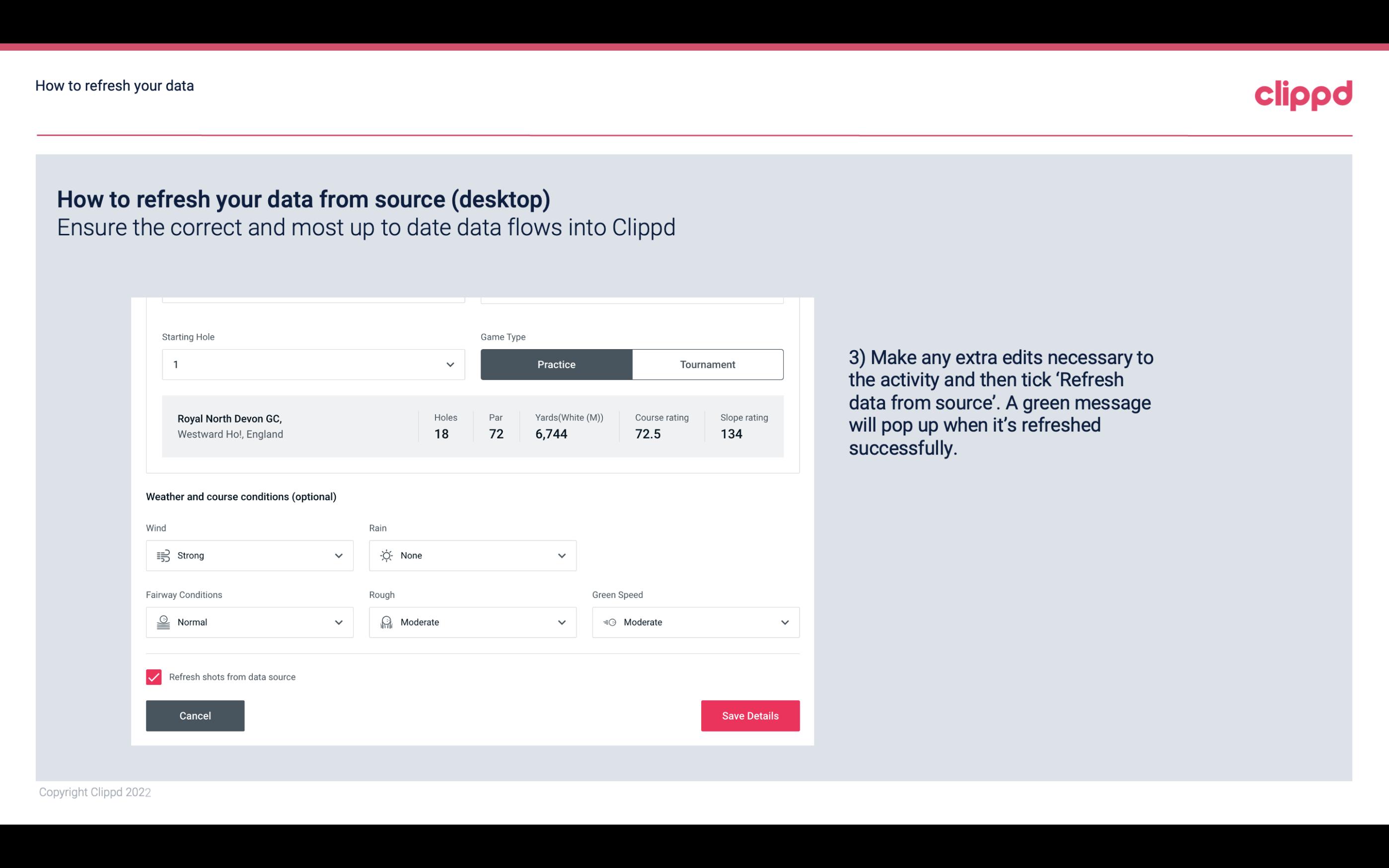Select Practice game type tab
1389x868 pixels.
click(557, 363)
